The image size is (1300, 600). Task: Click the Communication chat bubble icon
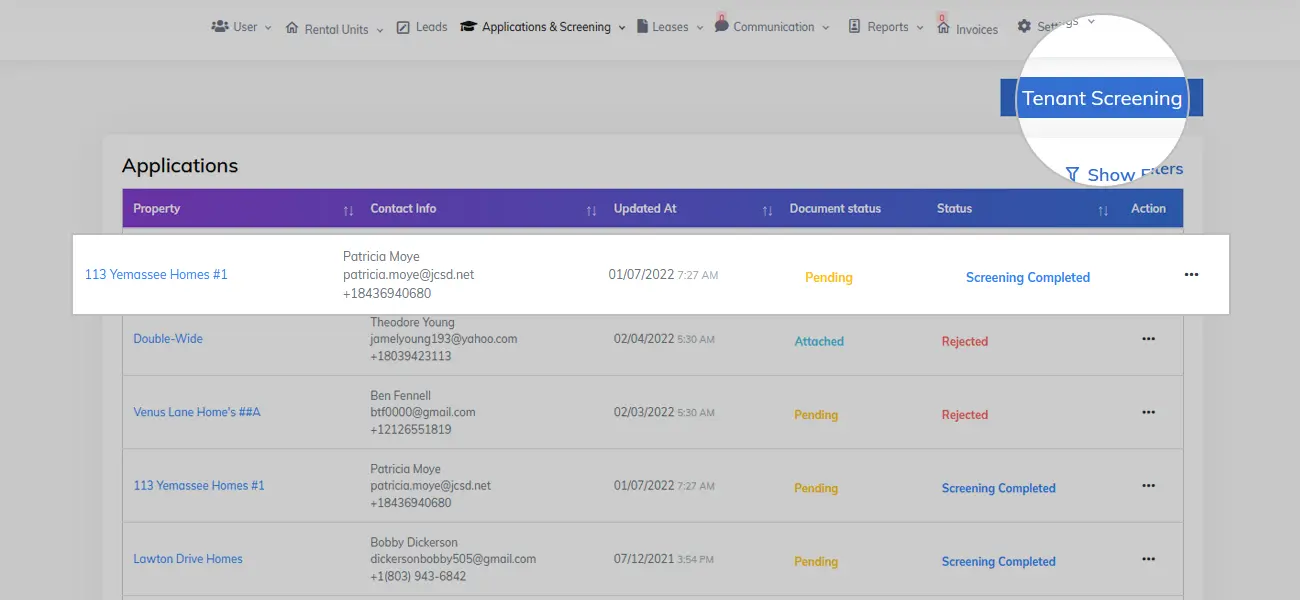coord(722,26)
